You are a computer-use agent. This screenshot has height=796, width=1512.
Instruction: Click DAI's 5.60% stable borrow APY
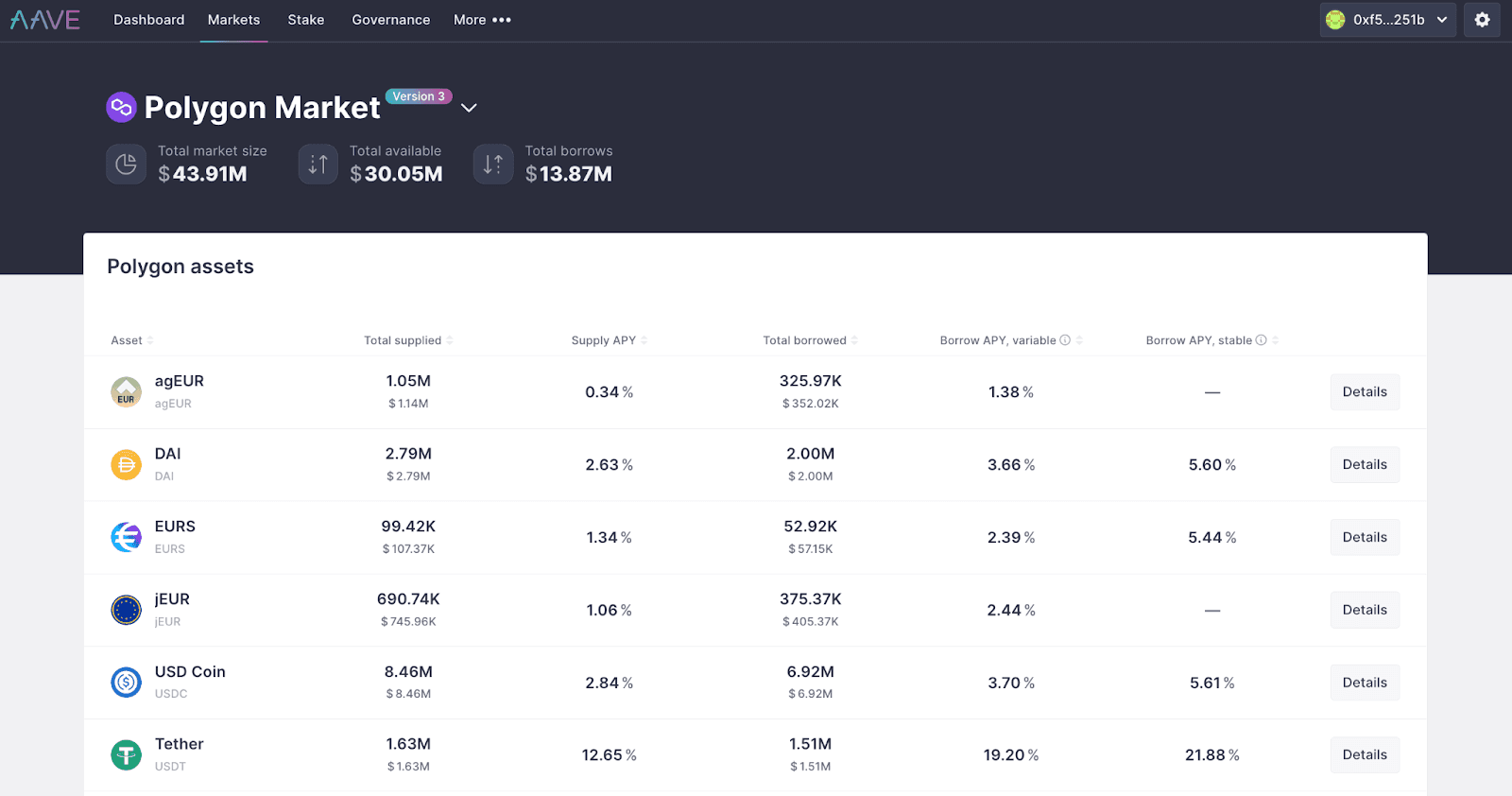click(1212, 464)
